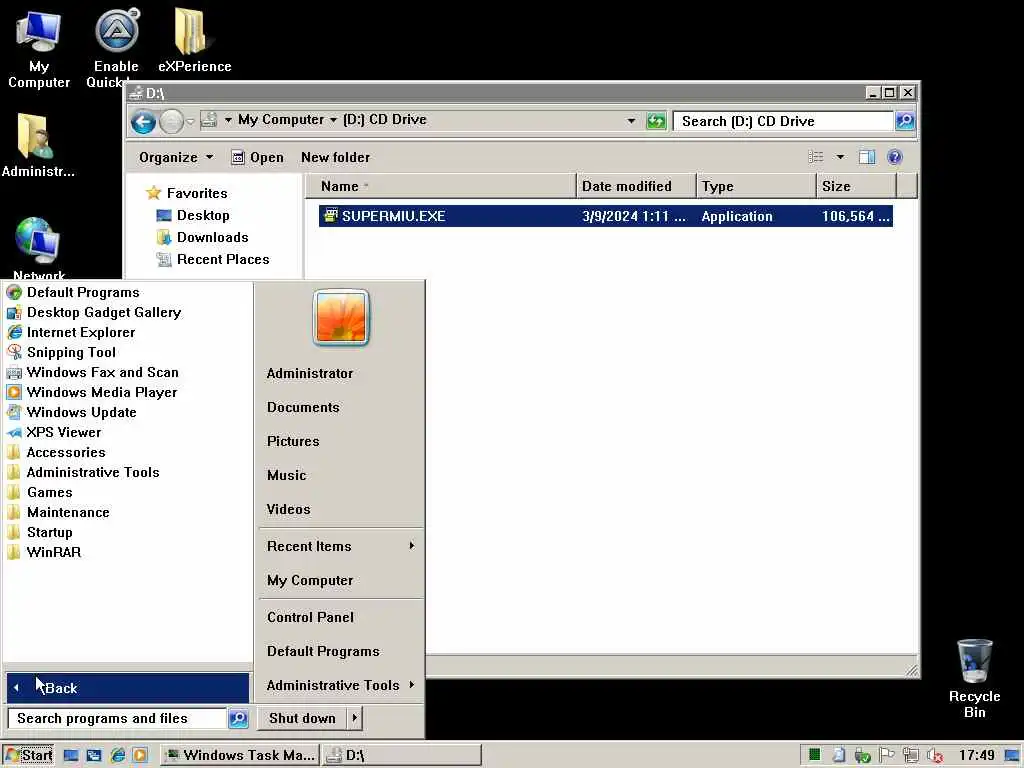Image resolution: width=1024 pixels, height=768 pixels.
Task: Click the Explorer forward arrow button
Action: 171,121
